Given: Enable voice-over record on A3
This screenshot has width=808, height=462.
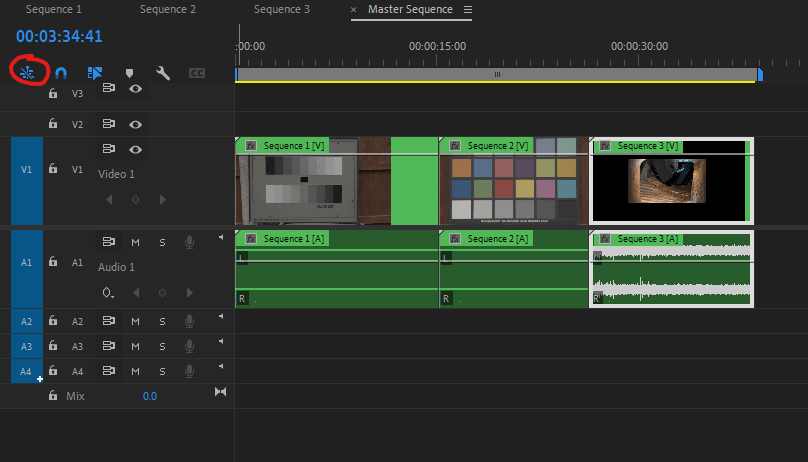Looking at the screenshot, I should 190,346.
